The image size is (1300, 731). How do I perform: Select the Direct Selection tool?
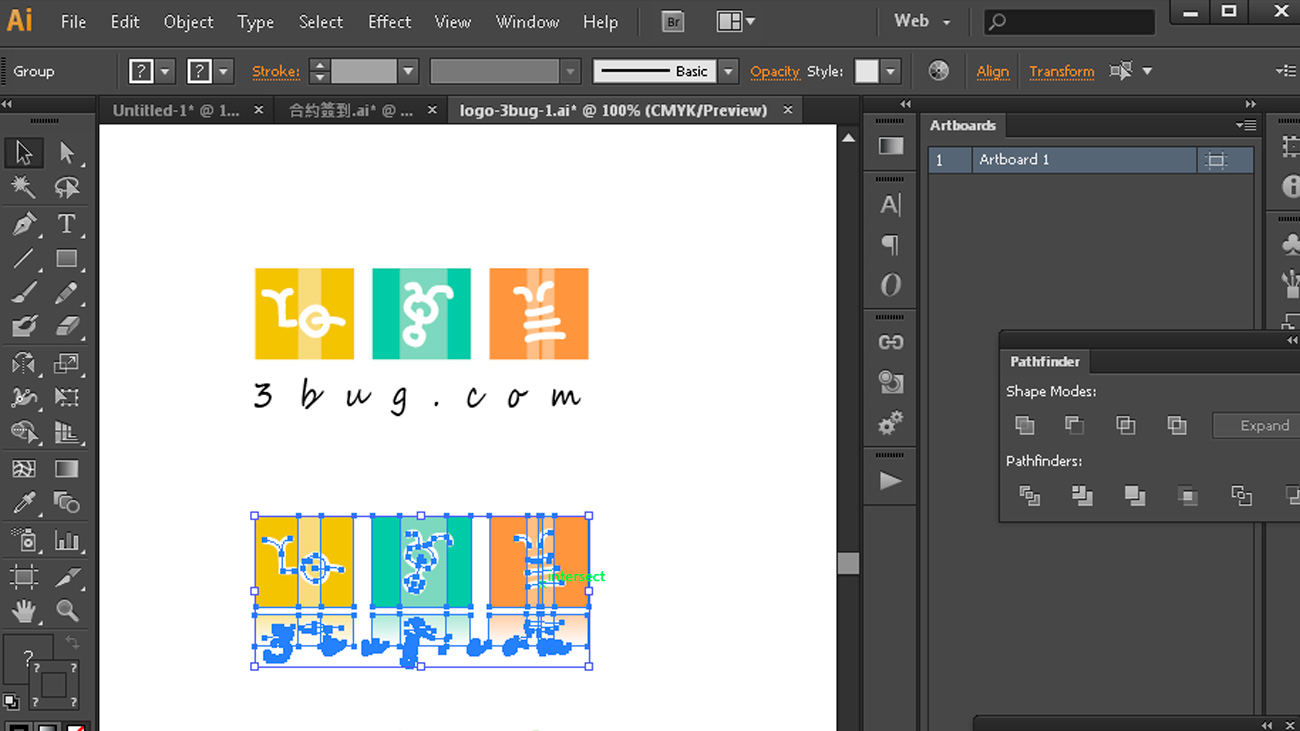(67, 153)
